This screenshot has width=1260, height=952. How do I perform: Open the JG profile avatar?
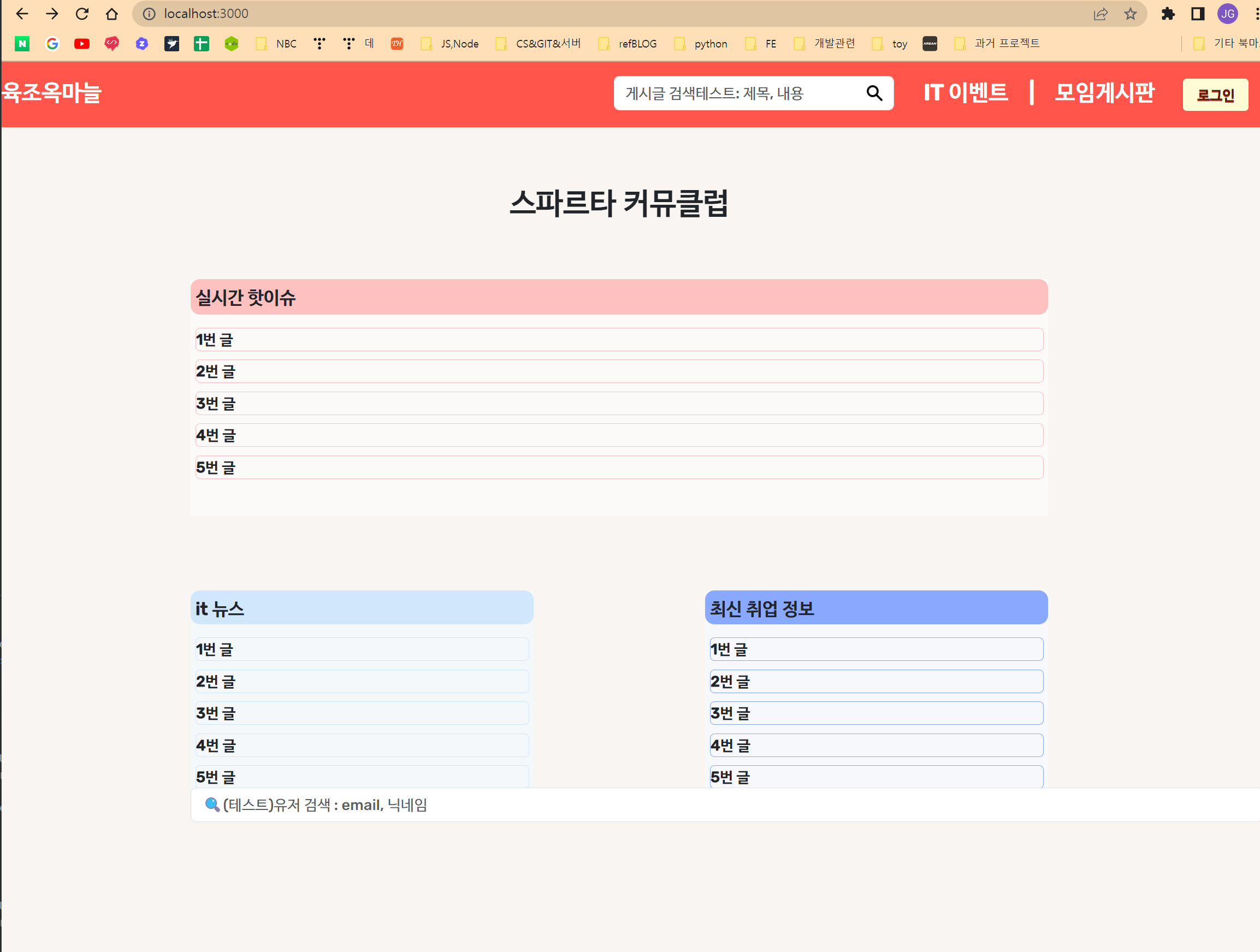point(1227,14)
